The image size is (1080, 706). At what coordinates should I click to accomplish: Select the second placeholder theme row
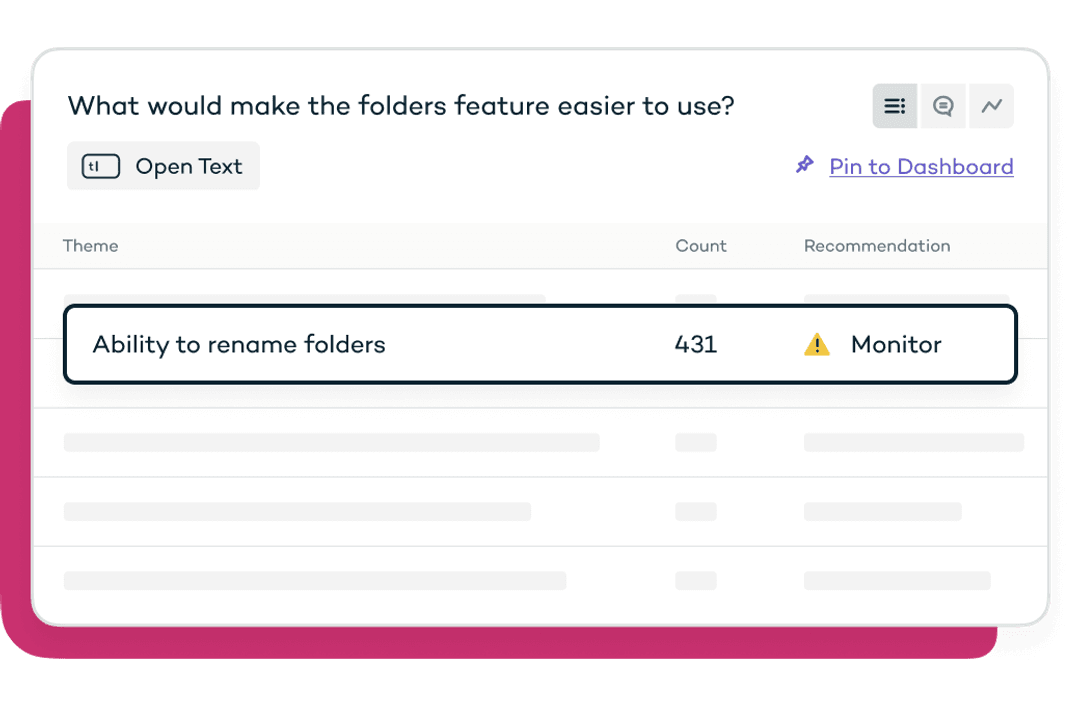pos(540,512)
